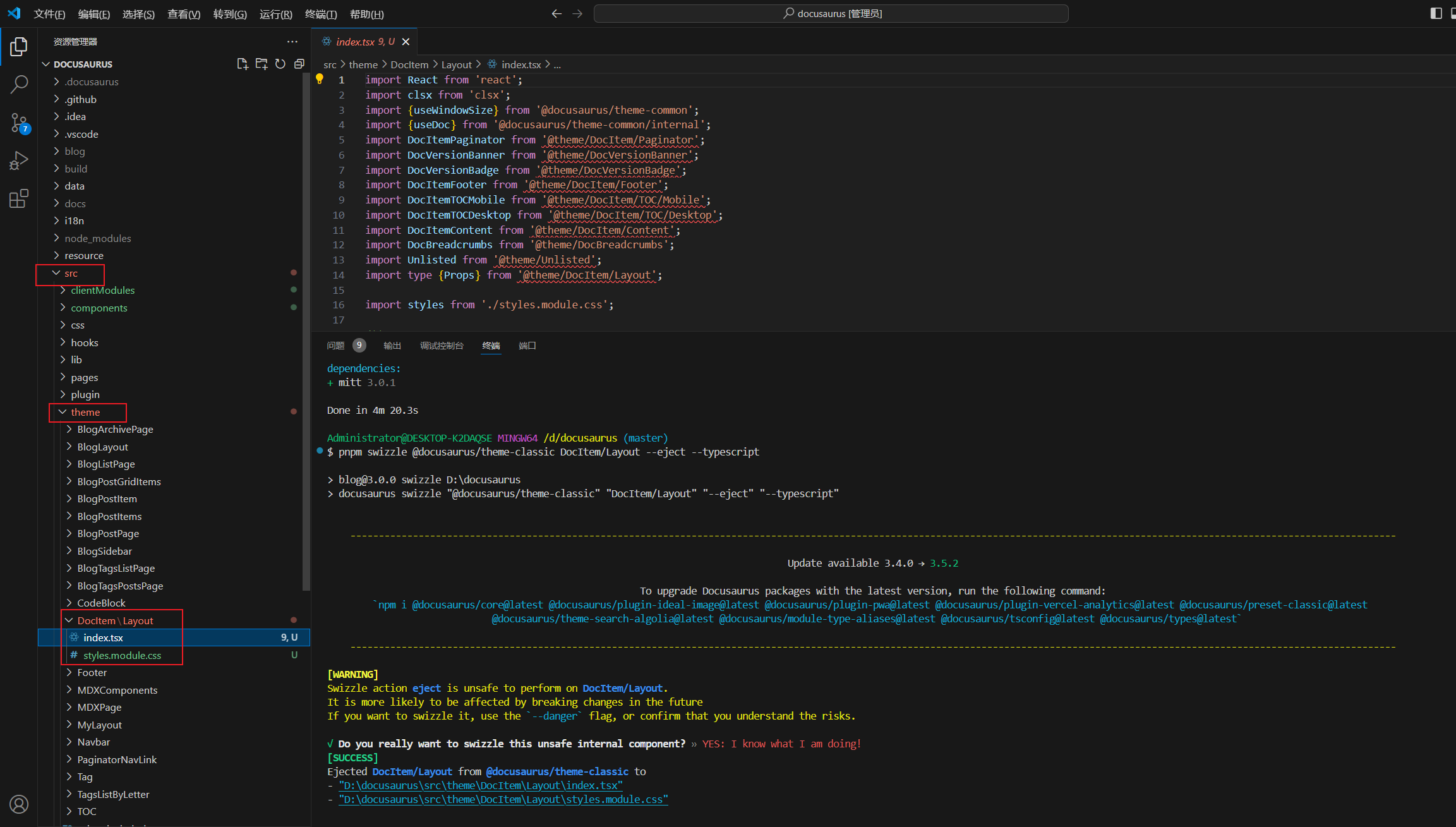Expand the Footer folder
This screenshot has width=1456, height=827.
click(x=92, y=672)
